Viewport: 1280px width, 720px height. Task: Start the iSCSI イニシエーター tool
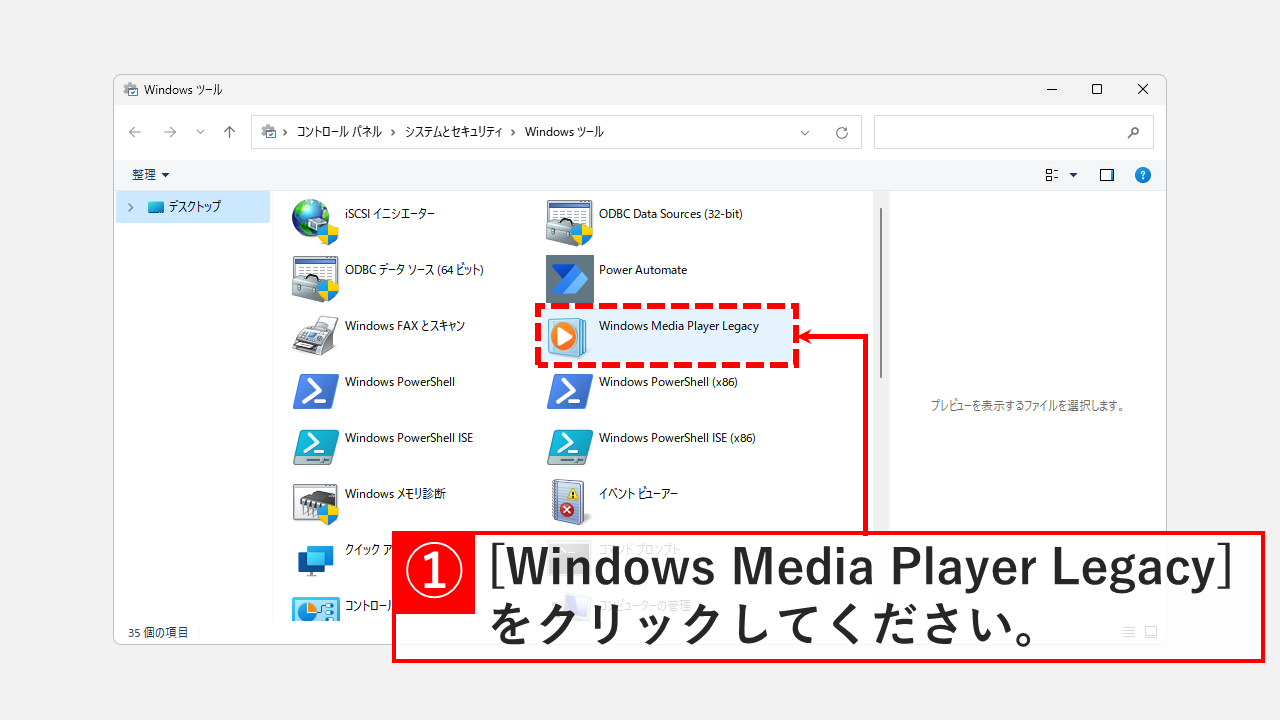[x=388, y=213]
